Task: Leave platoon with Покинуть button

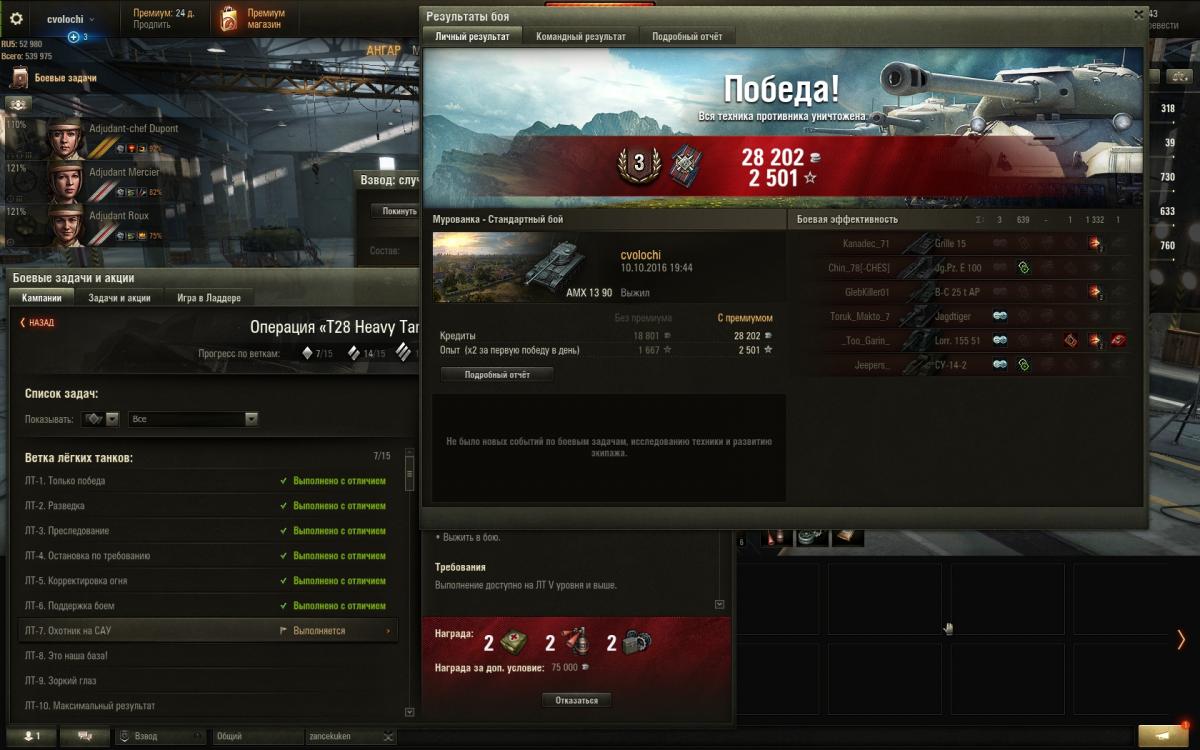Action: 395,211
